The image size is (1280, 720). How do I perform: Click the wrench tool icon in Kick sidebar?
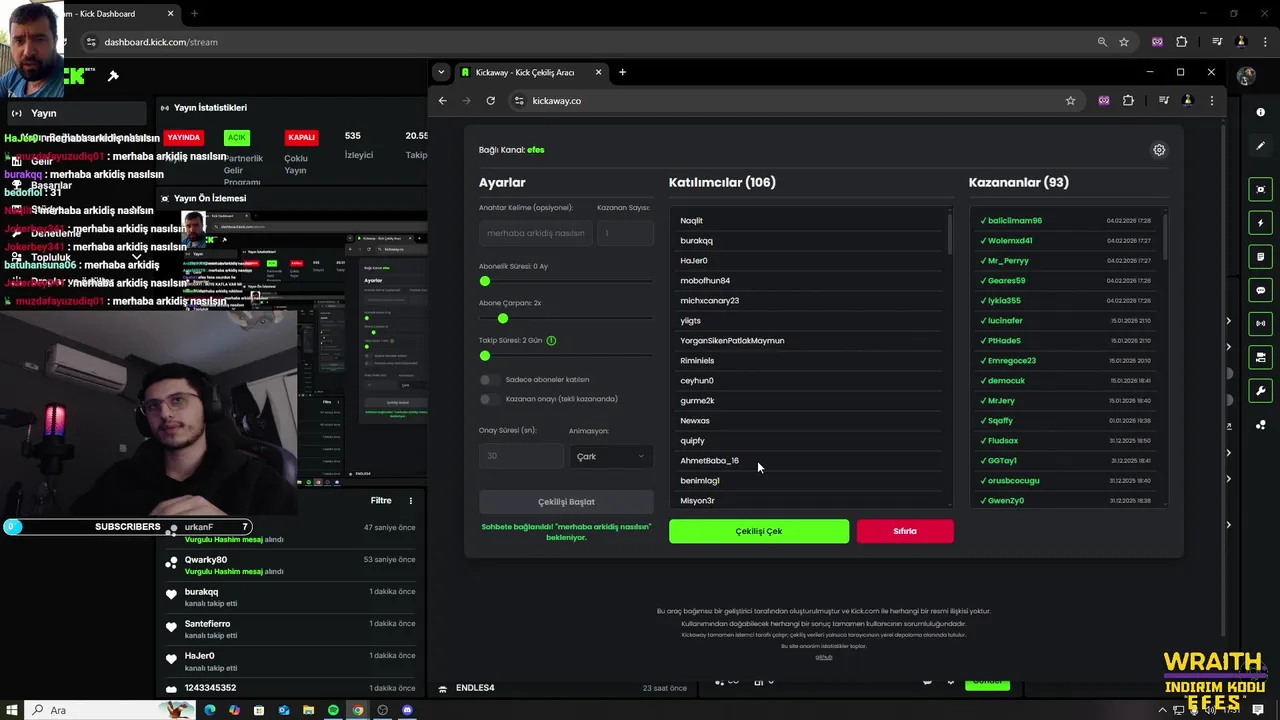click(1260, 391)
